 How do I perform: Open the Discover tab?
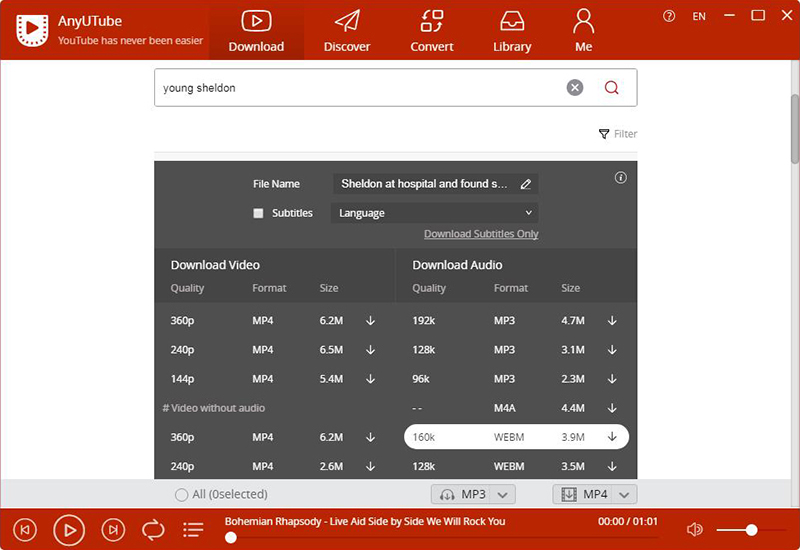pyautogui.click(x=347, y=31)
